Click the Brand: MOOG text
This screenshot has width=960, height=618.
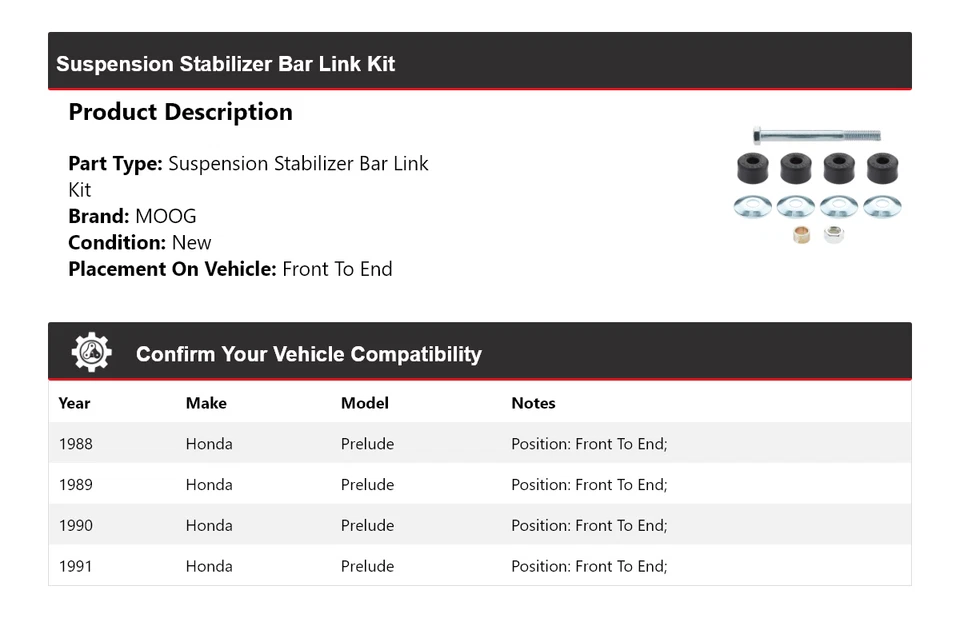tap(132, 216)
